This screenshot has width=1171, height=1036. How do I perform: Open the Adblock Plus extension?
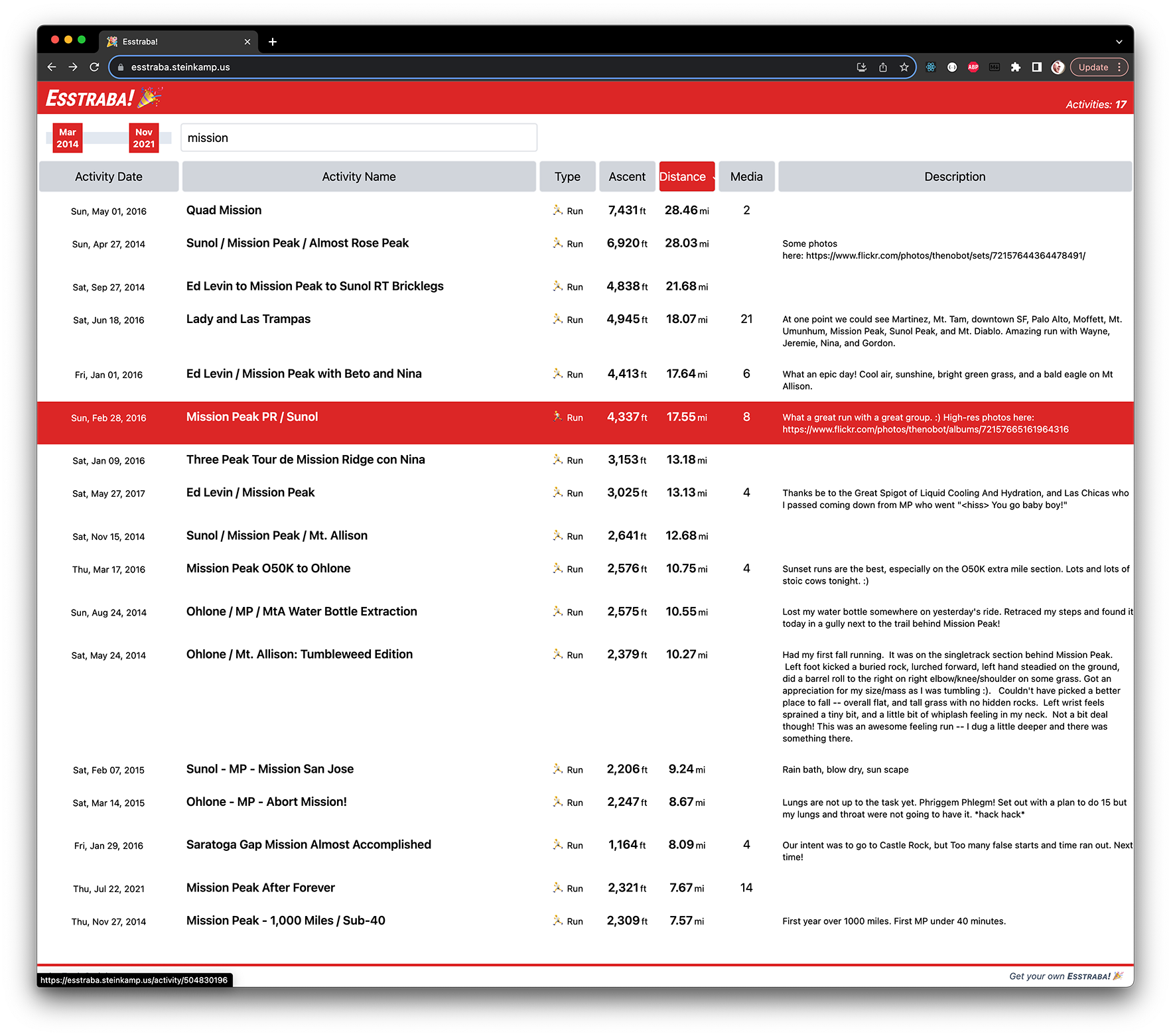click(973, 67)
